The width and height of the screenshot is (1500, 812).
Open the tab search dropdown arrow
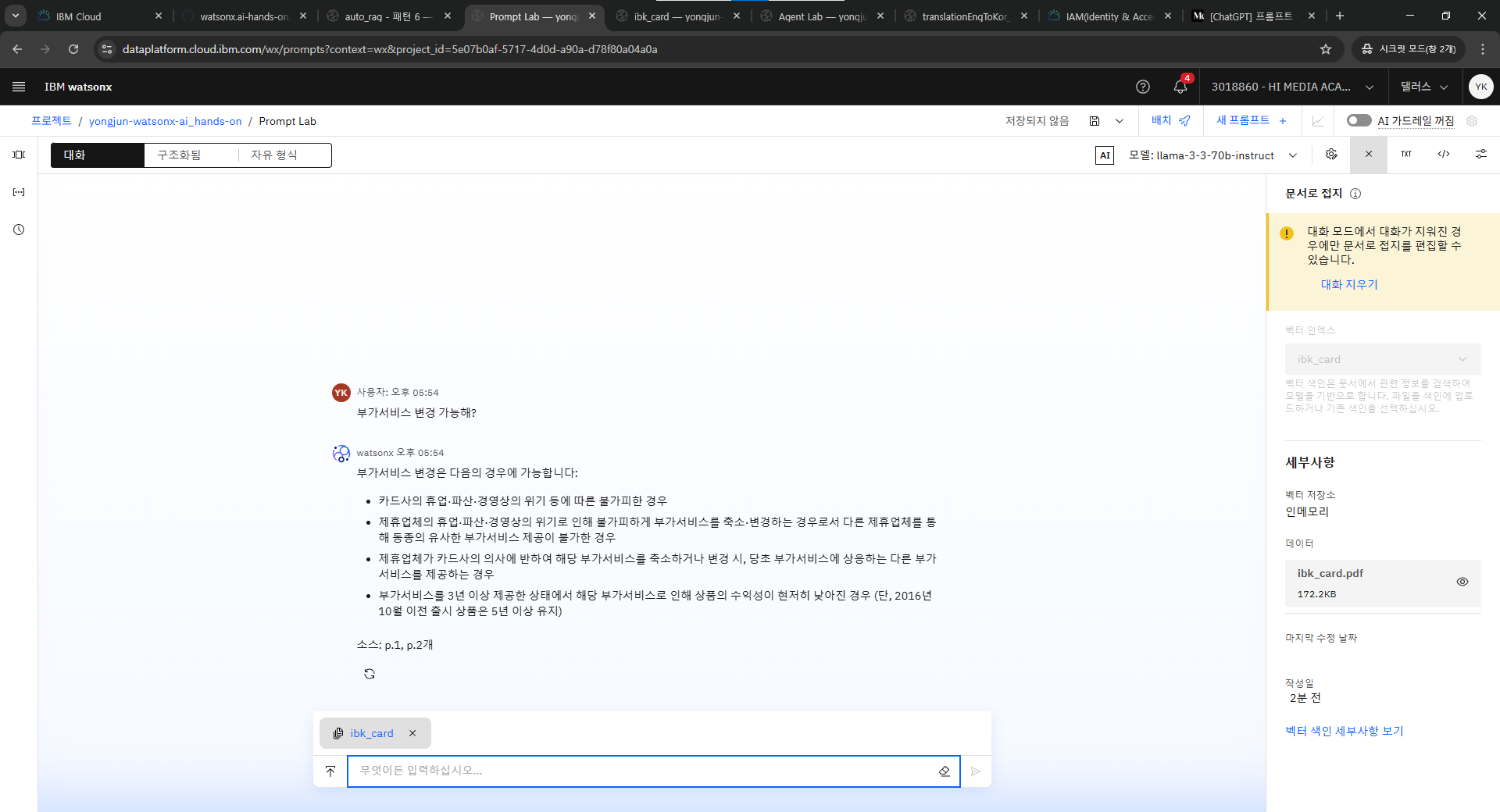point(16,16)
